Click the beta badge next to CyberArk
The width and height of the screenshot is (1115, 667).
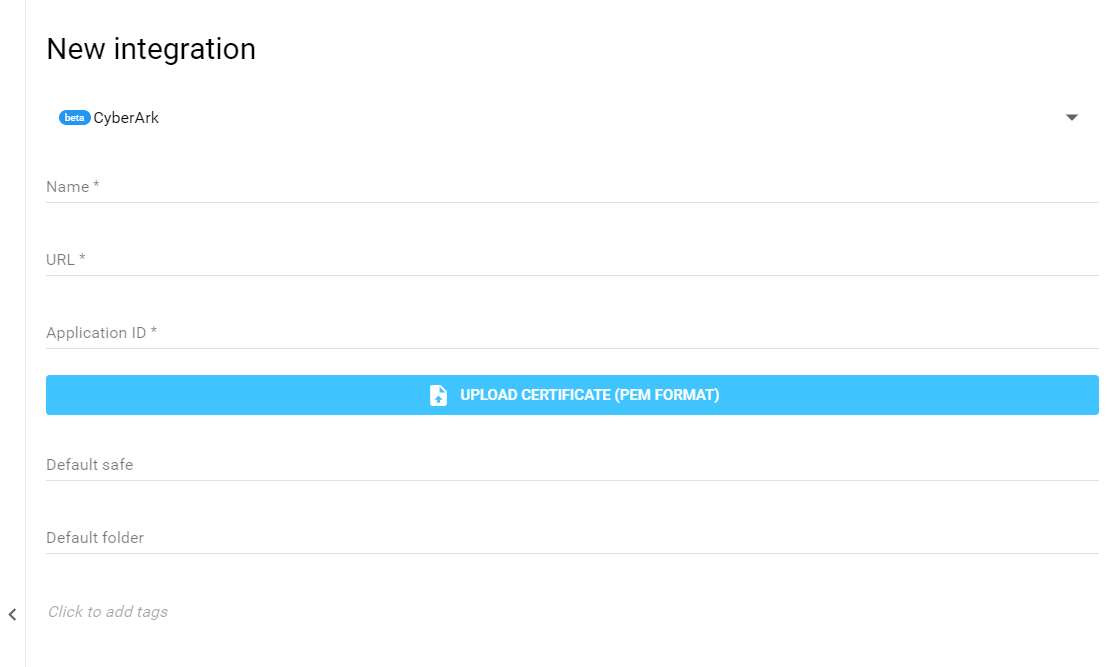coord(74,118)
